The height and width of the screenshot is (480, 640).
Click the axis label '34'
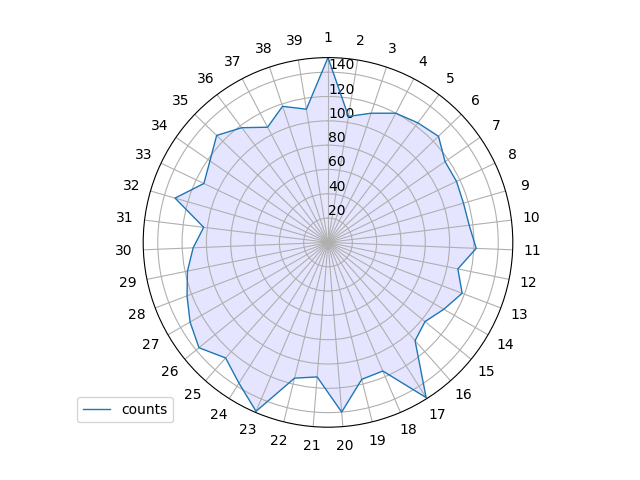159,125
